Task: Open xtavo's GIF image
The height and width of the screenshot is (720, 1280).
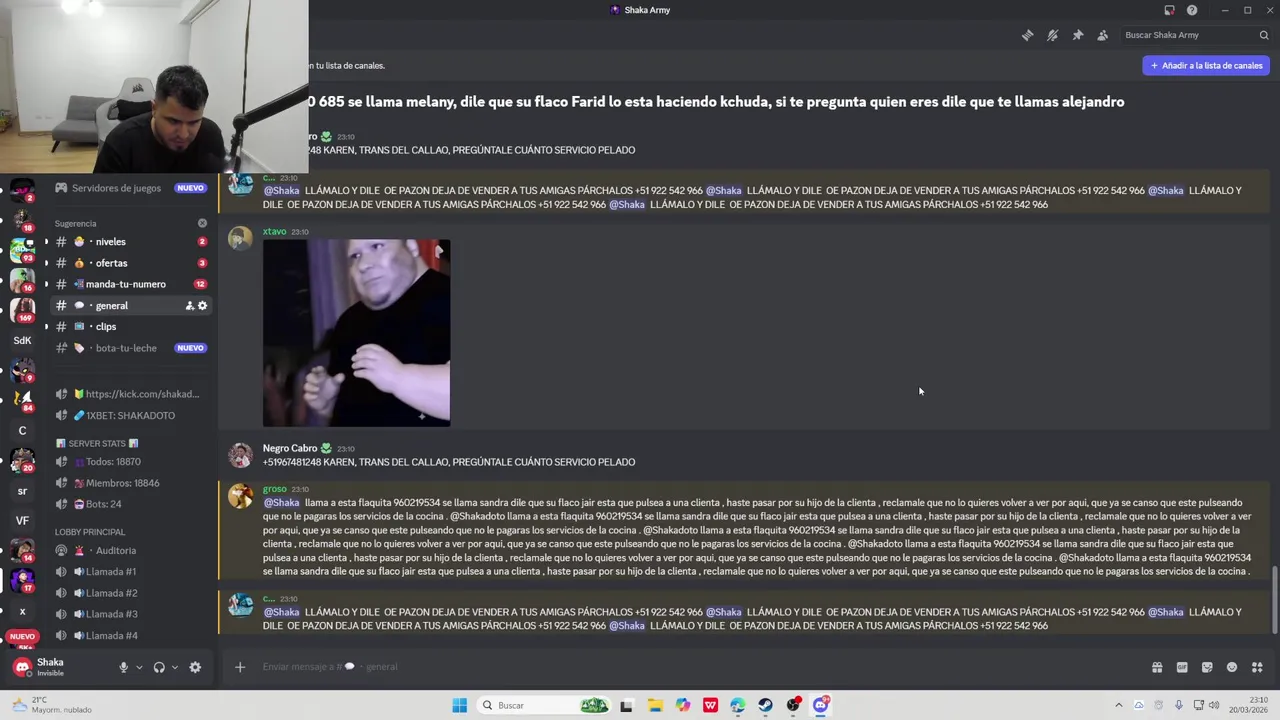Action: coord(356,333)
